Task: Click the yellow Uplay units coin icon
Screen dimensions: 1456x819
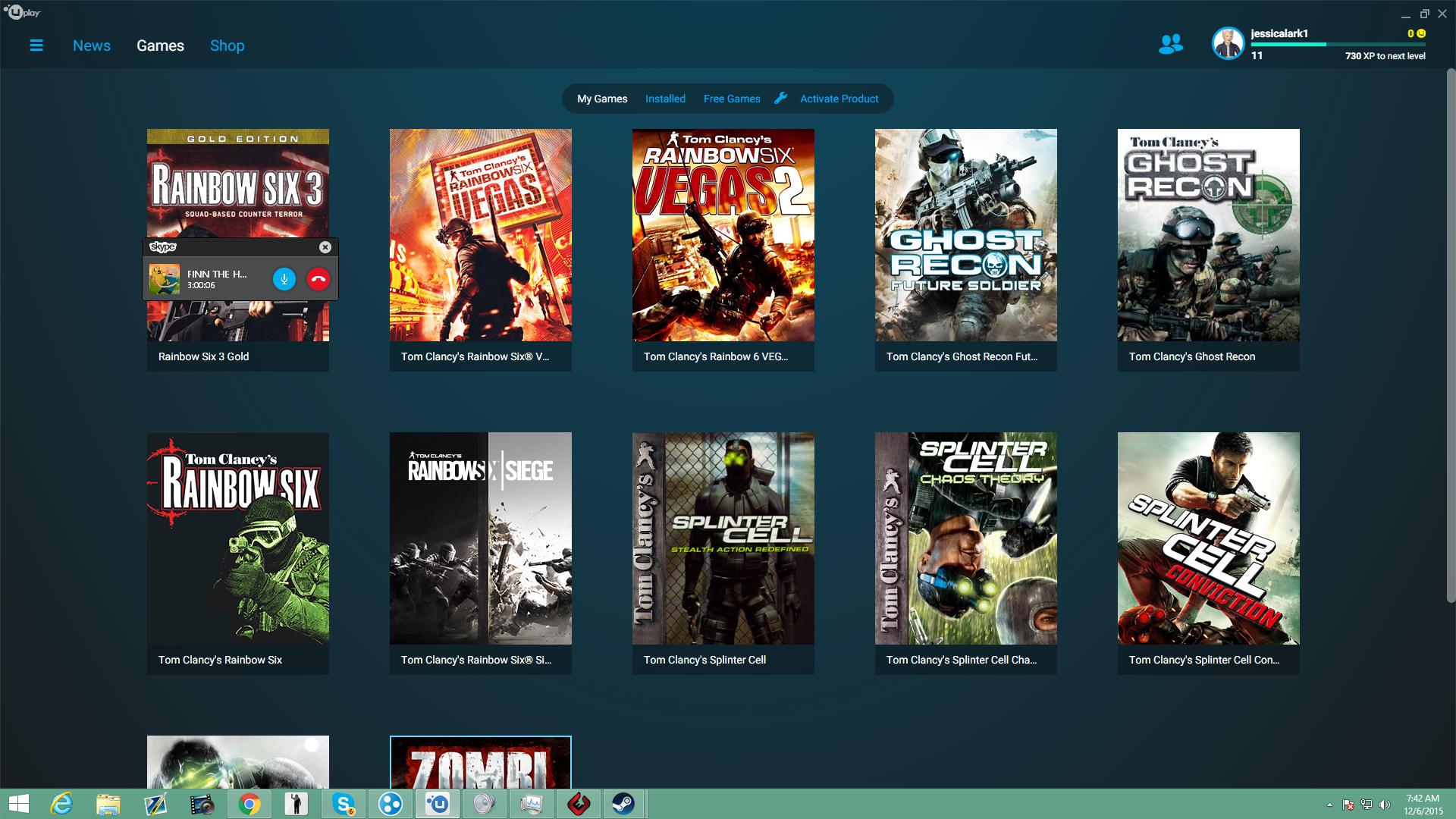Action: 1421,33
